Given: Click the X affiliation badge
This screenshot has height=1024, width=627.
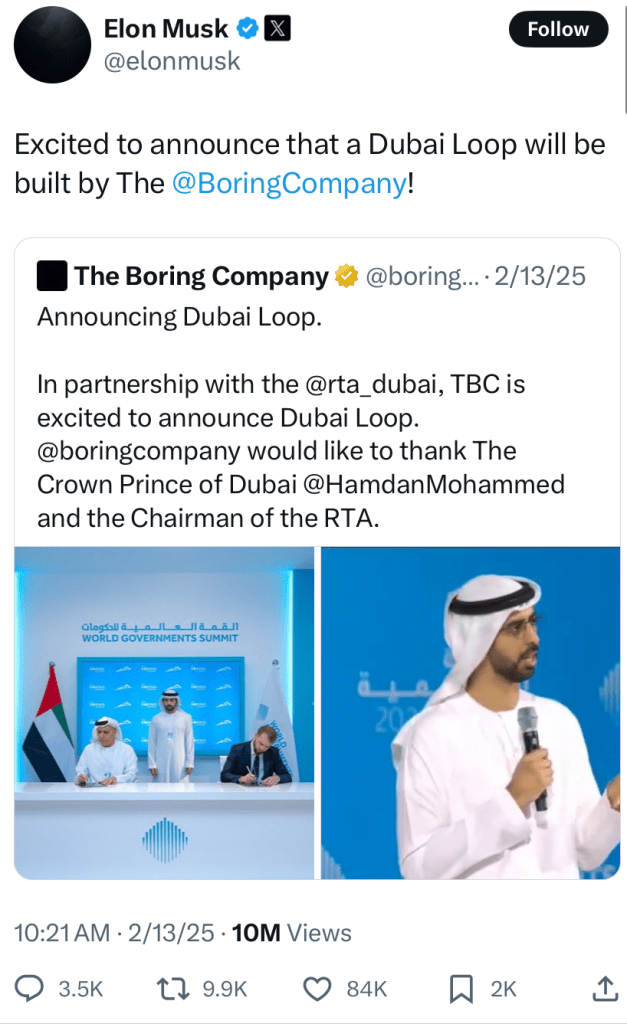Looking at the screenshot, I should coord(277,29).
